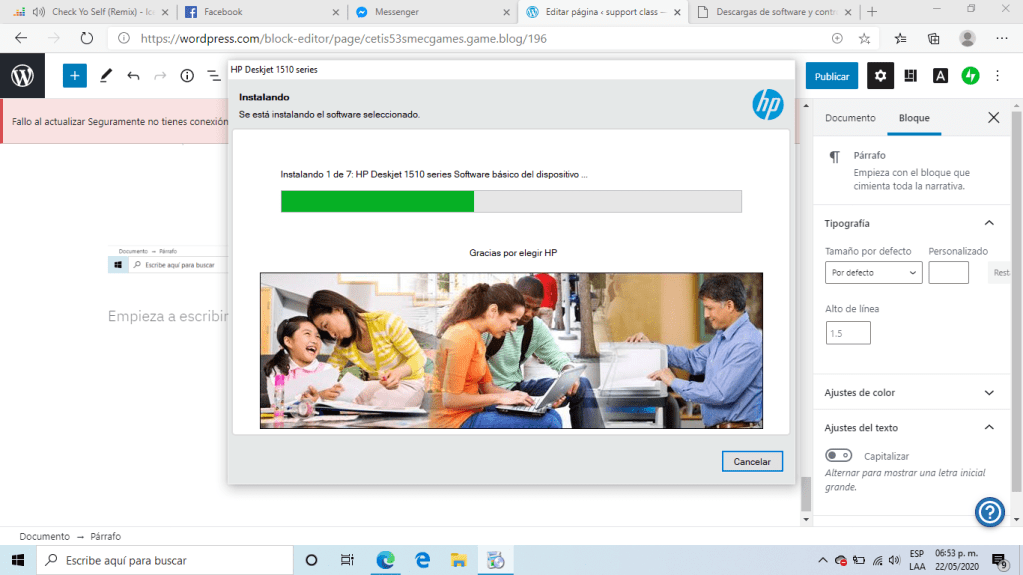Toggle the settings gear sidebar
The width and height of the screenshot is (1023, 575).
[880, 76]
